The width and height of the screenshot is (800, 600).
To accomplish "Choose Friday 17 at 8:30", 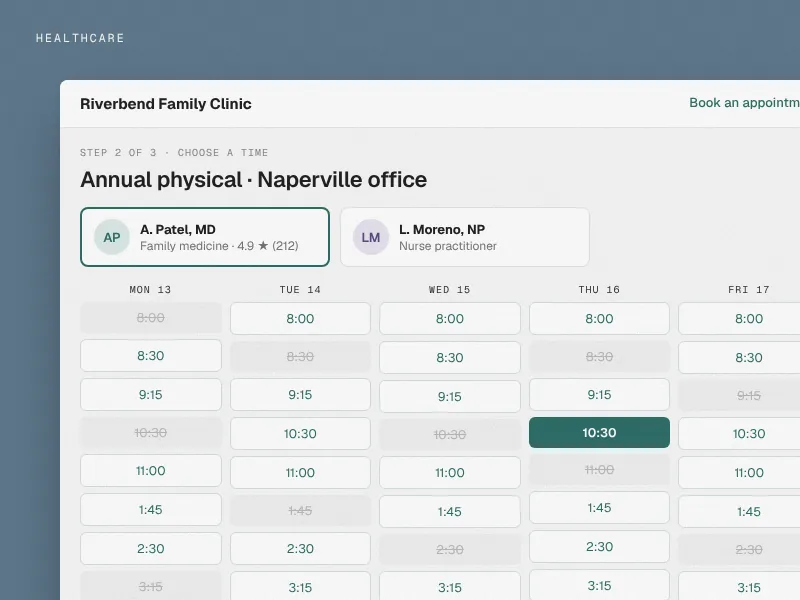I will [x=739, y=357].
